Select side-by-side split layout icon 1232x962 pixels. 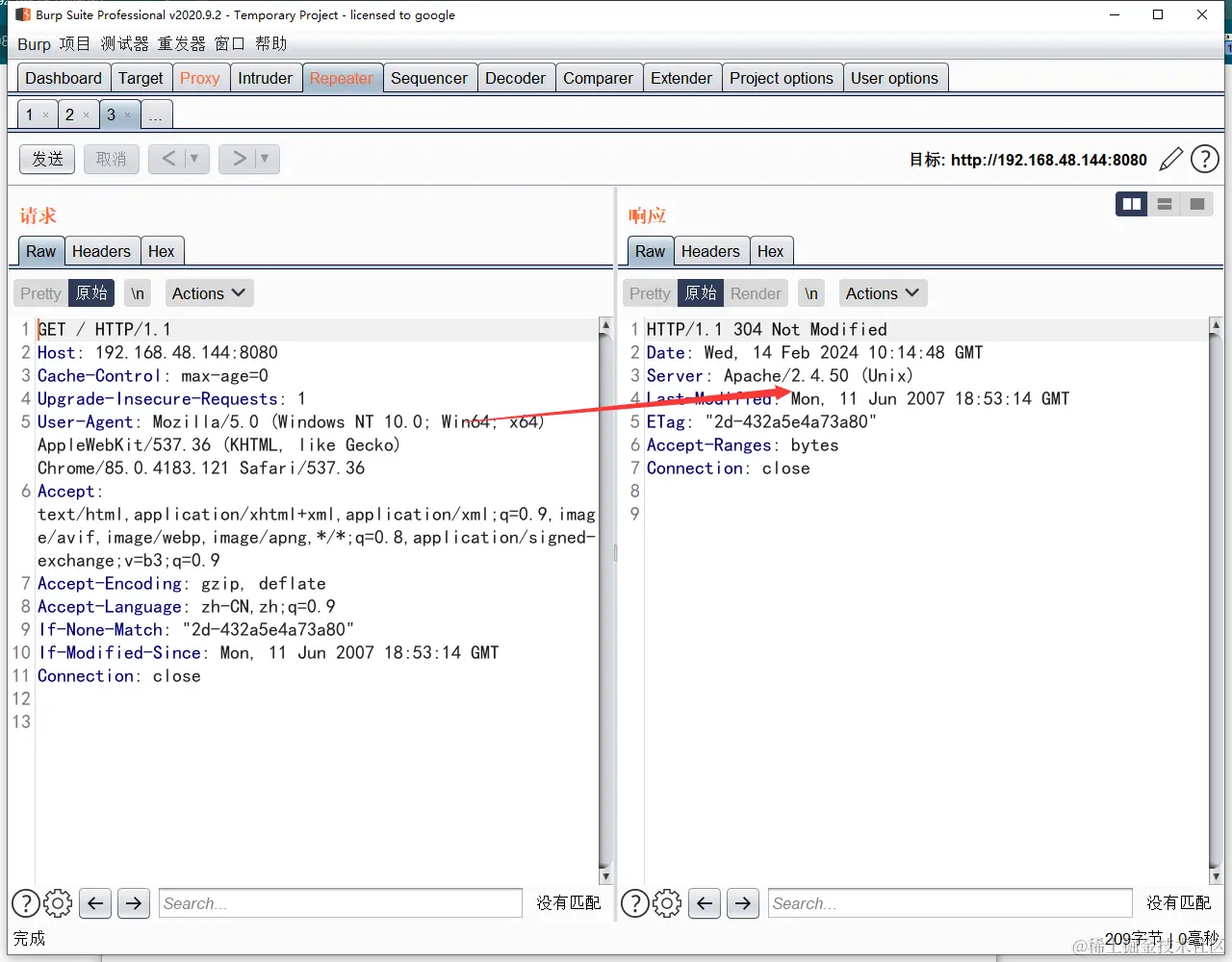(1132, 204)
